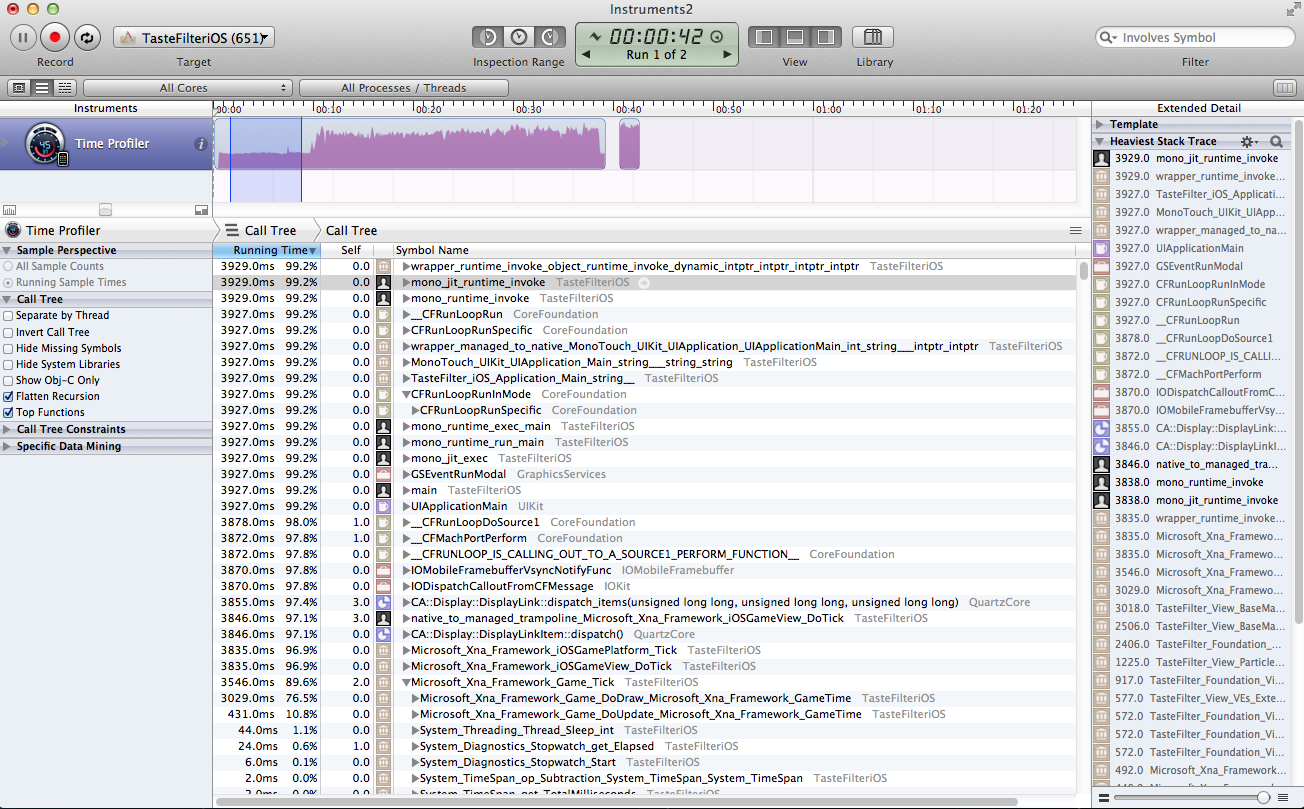This screenshot has width=1304, height=809.
Task: Toggle the right Extended Detail pane view
Action: (x=825, y=37)
